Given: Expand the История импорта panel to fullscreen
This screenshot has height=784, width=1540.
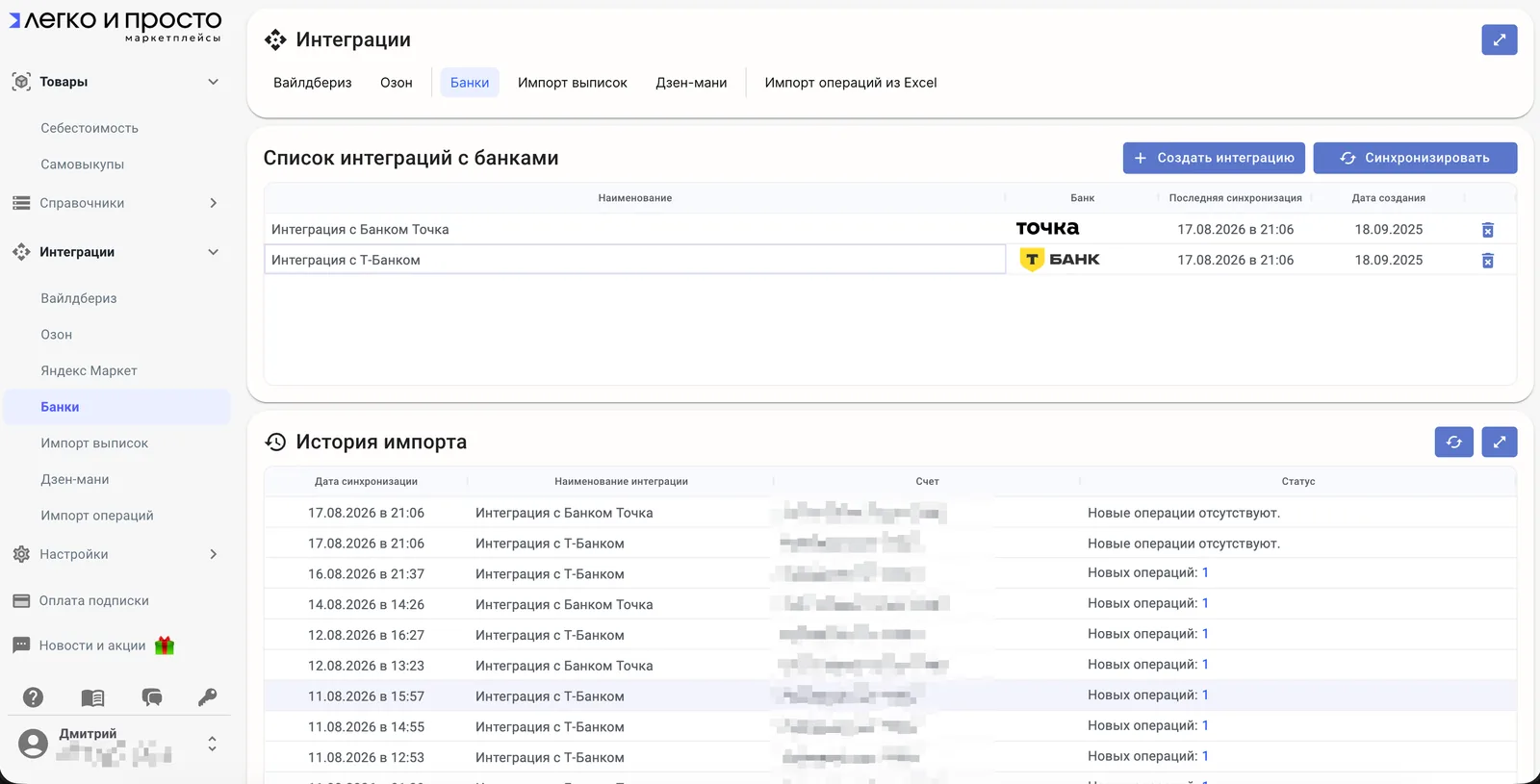Looking at the screenshot, I should [x=1499, y=442].
